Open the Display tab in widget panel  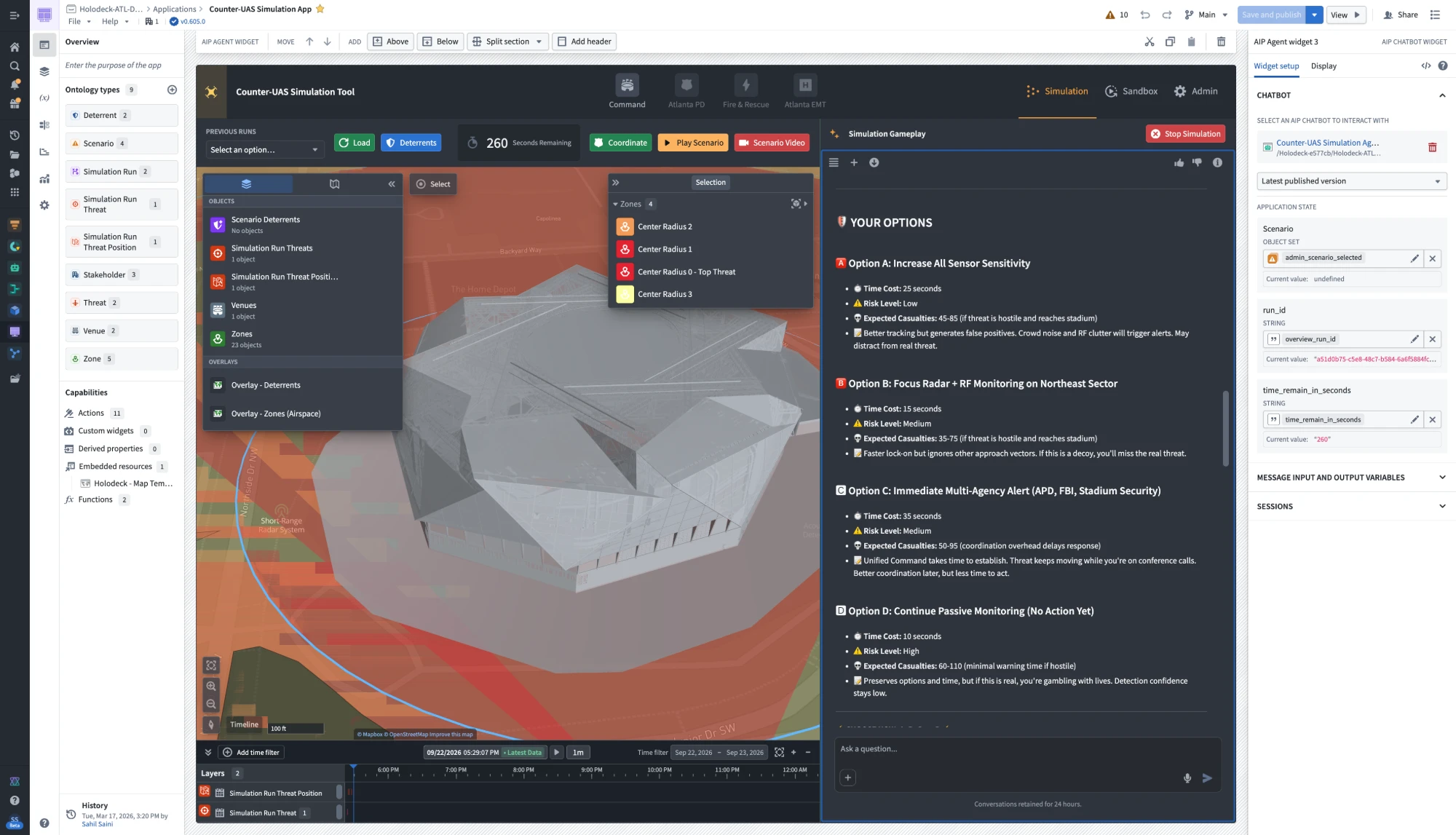point(1324,66)
